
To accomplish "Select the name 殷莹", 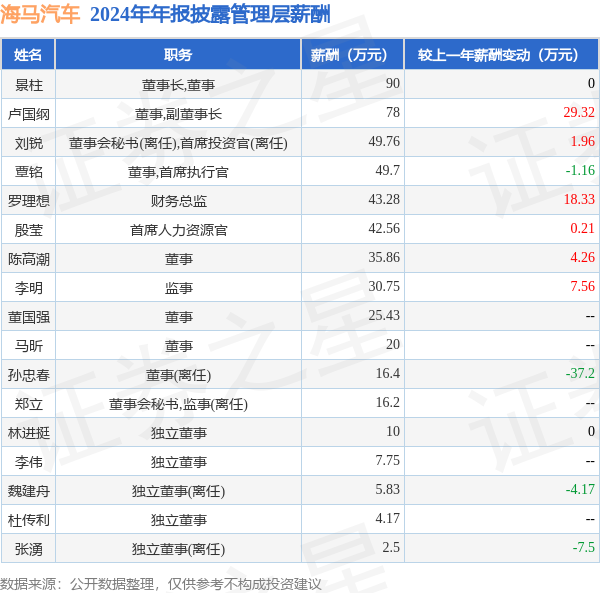I will pyautogui.click(x=29, y=230).
